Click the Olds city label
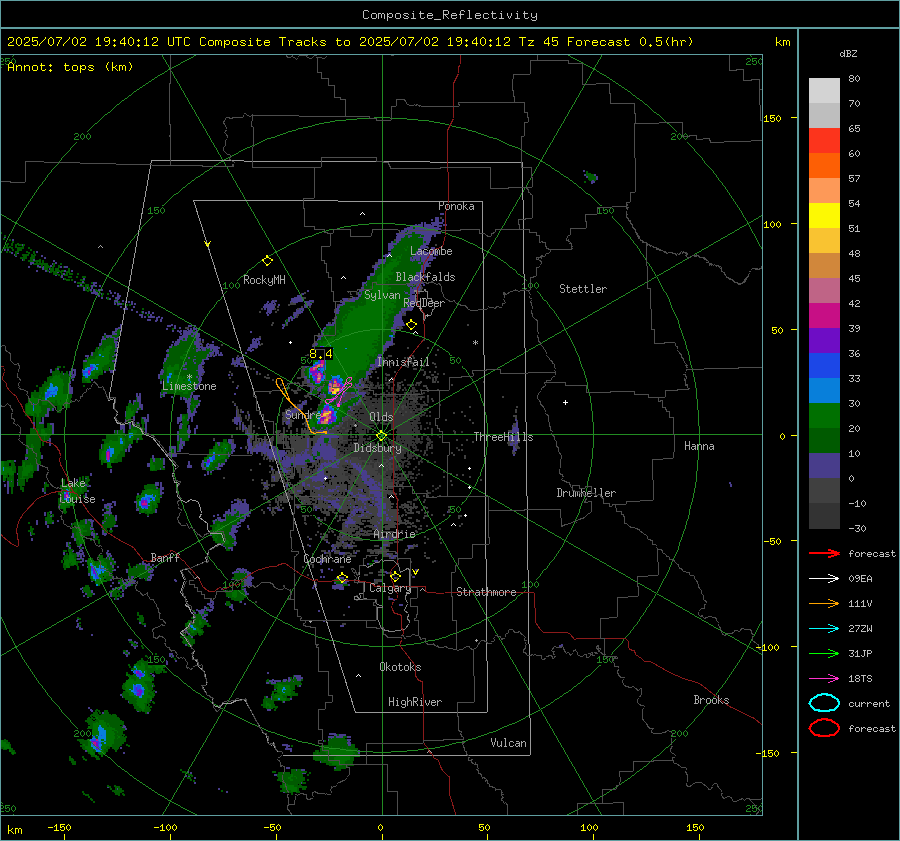 pos(381,417)
